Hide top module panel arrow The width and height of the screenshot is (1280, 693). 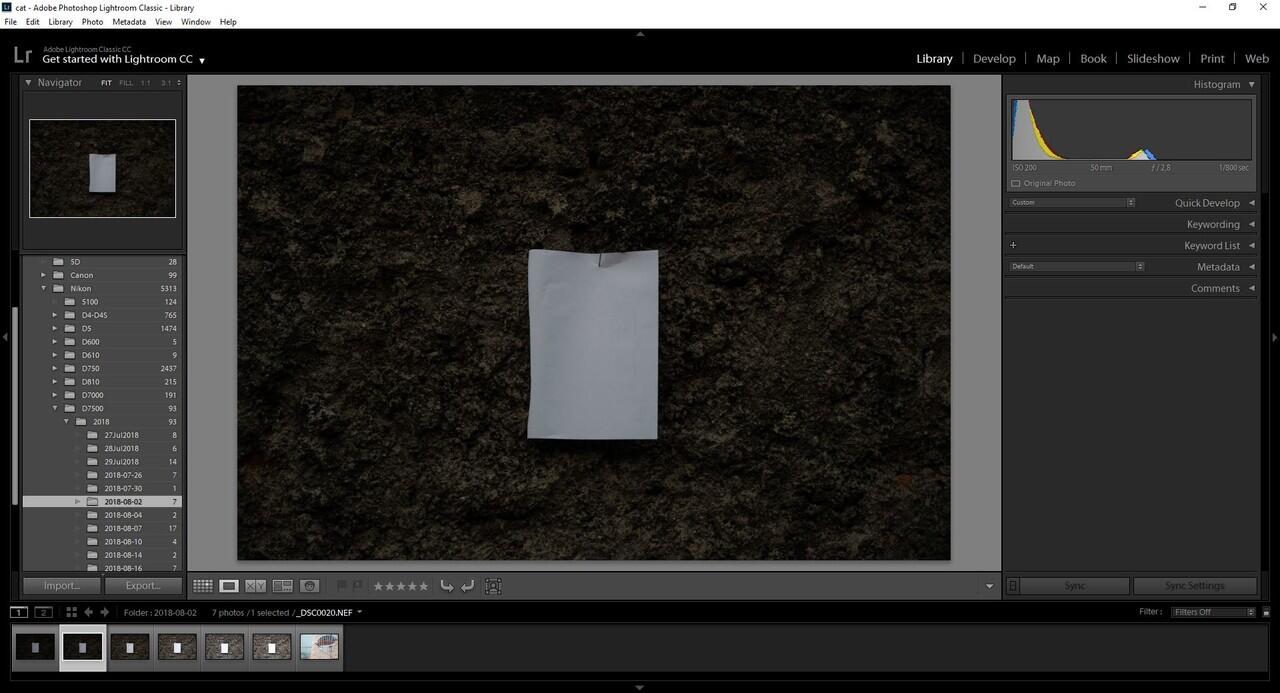(640, 34)
